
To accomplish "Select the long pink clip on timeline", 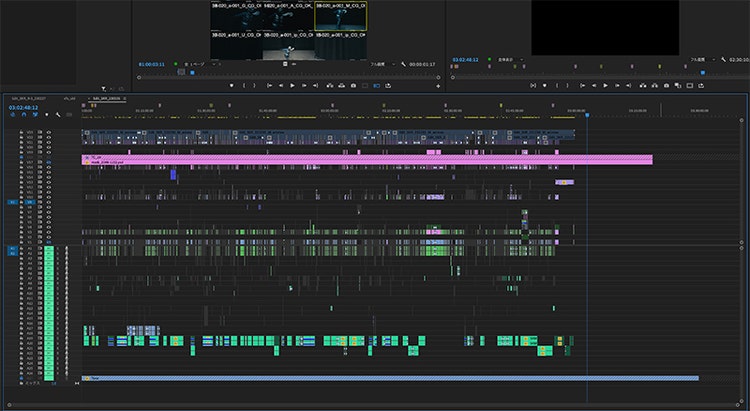I will point(367,162).
